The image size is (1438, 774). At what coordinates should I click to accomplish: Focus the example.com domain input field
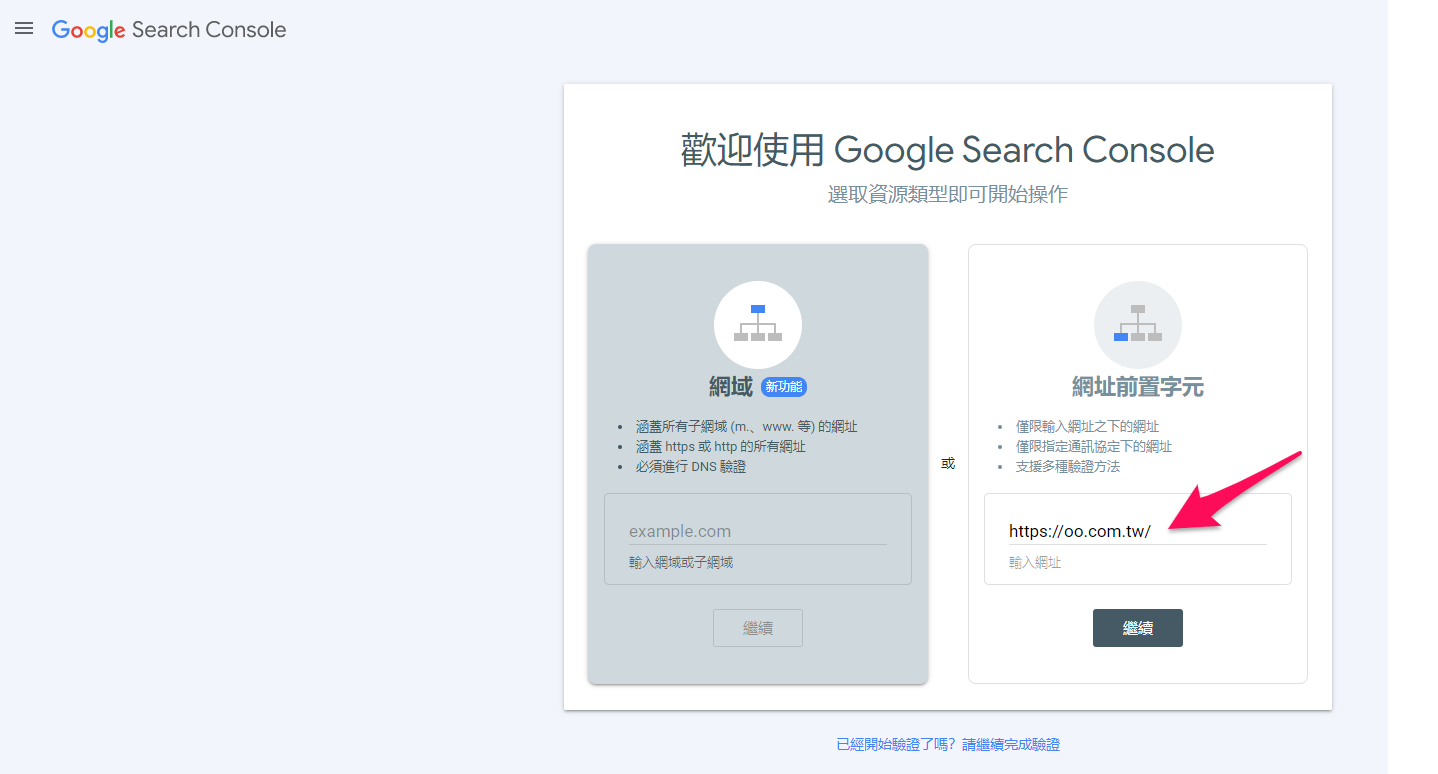[x=758, y=531]
